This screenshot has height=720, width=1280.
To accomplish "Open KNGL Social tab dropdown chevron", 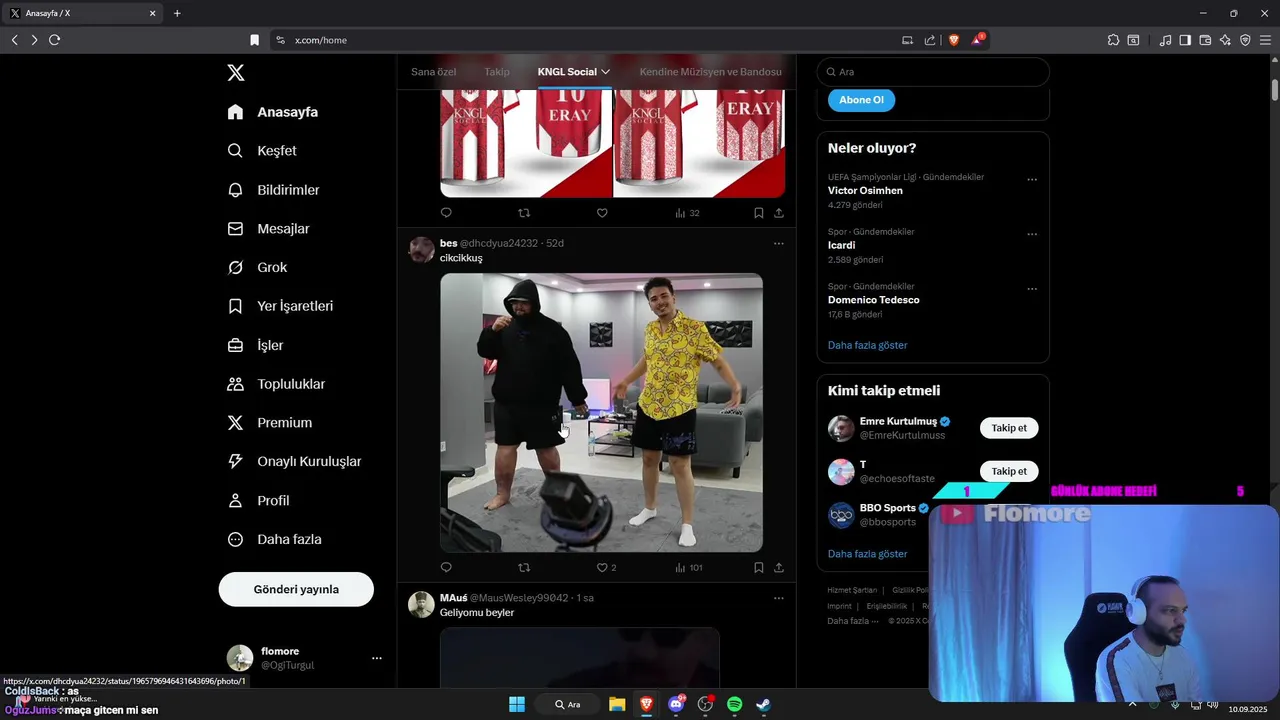I will [x=605, y=72].
